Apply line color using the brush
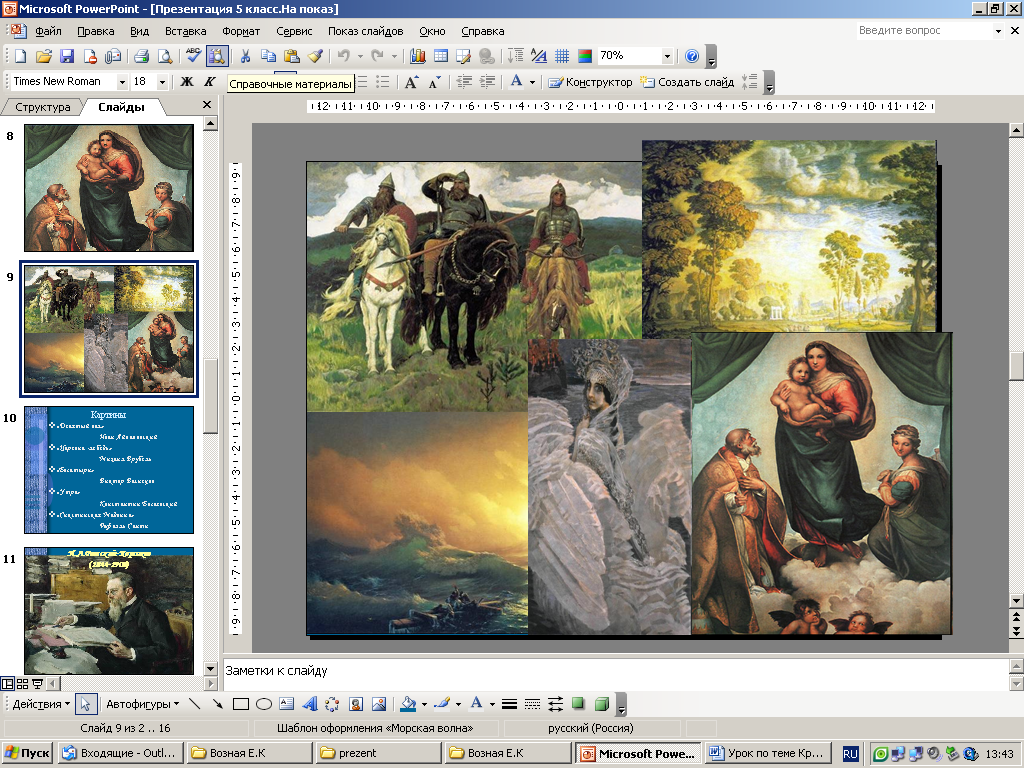The image size is (1024, 768). coord(442,704)
